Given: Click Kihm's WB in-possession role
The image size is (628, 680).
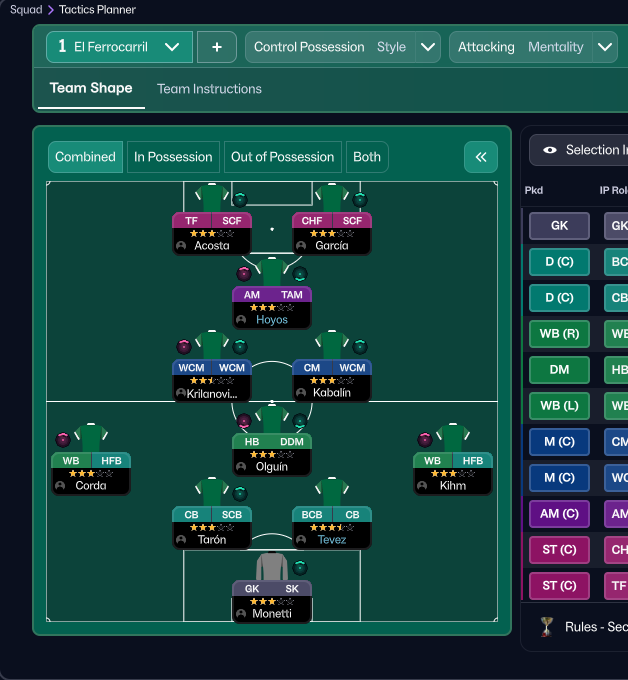Looking at the screenshot, I should pyautogui.click(x=432, y=461).
